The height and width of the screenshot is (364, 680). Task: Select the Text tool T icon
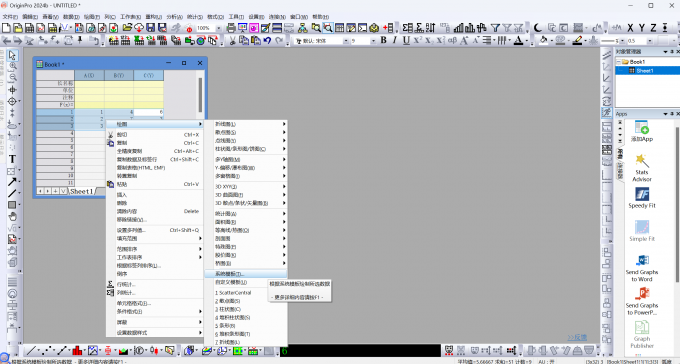pos(12,159)
